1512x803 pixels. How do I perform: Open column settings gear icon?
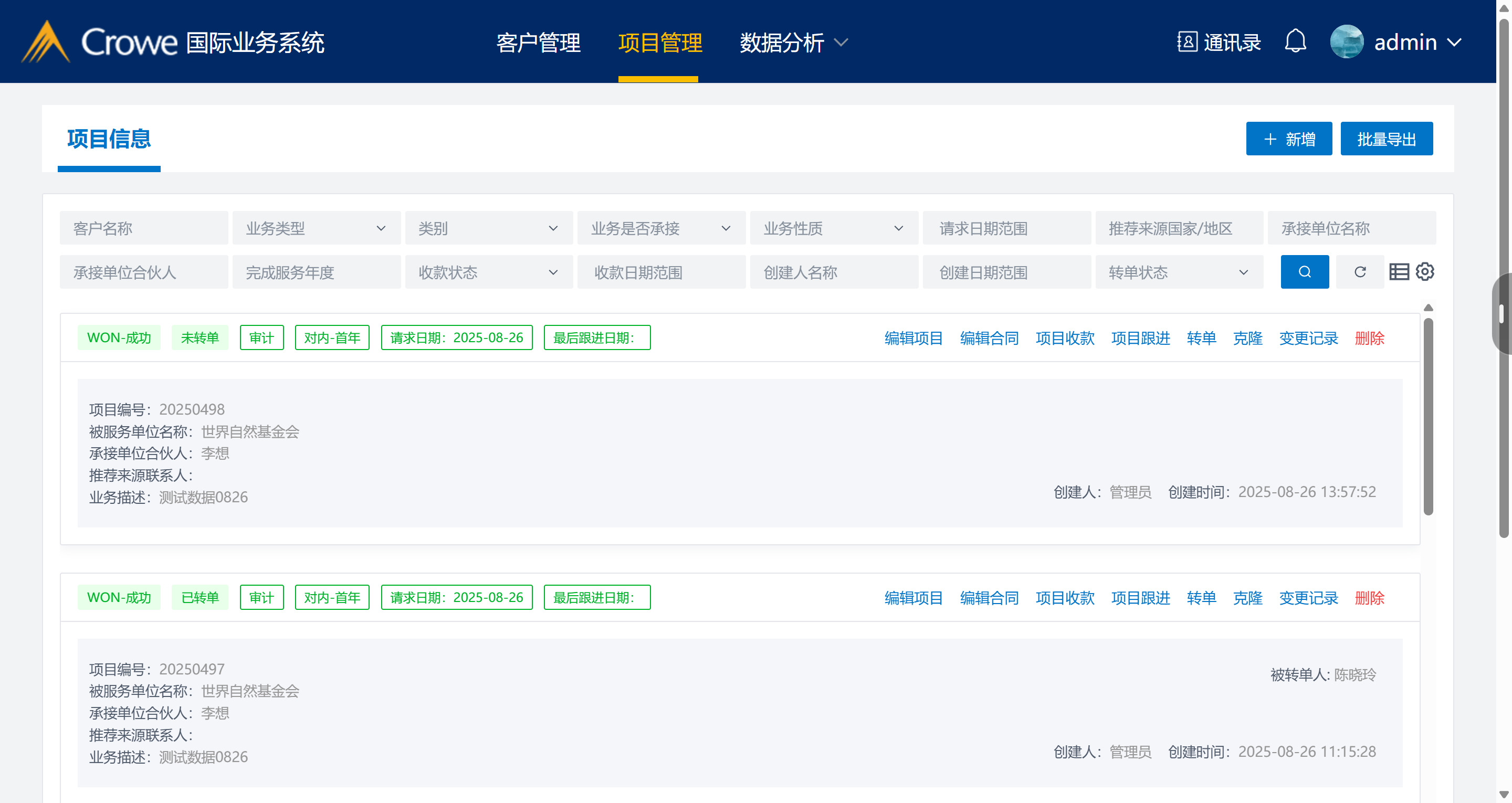(x=1424, y=272)
